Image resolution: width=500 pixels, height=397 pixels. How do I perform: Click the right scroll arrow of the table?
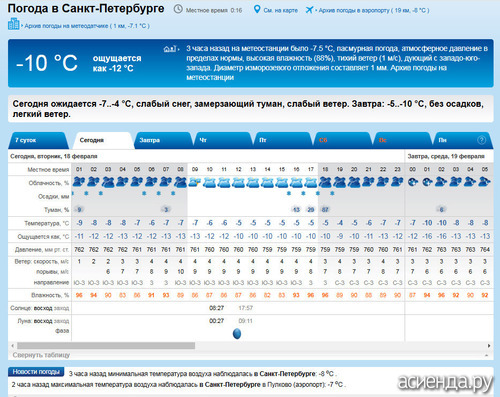click(489, 346)
